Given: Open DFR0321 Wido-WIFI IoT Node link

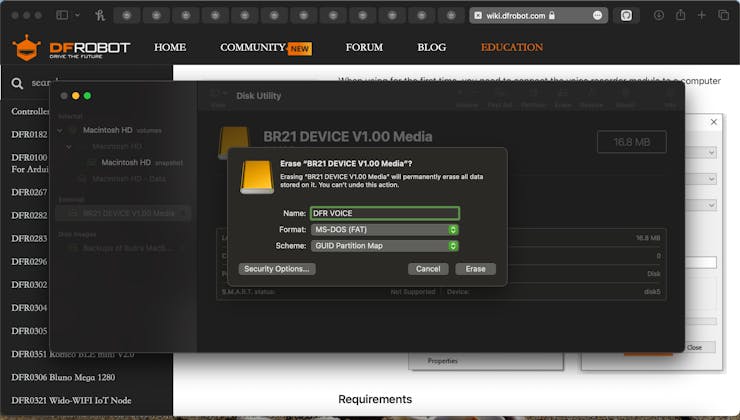Looking at the screenshot, I should [x=71, y=400].
